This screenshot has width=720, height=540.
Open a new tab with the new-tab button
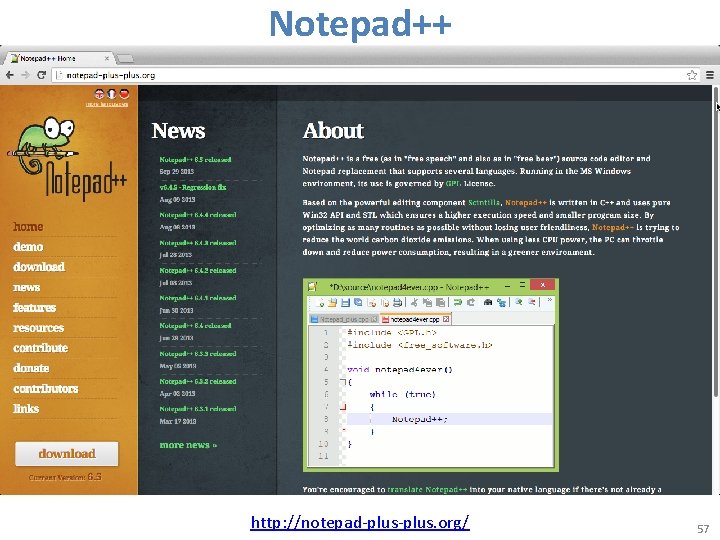125,58
